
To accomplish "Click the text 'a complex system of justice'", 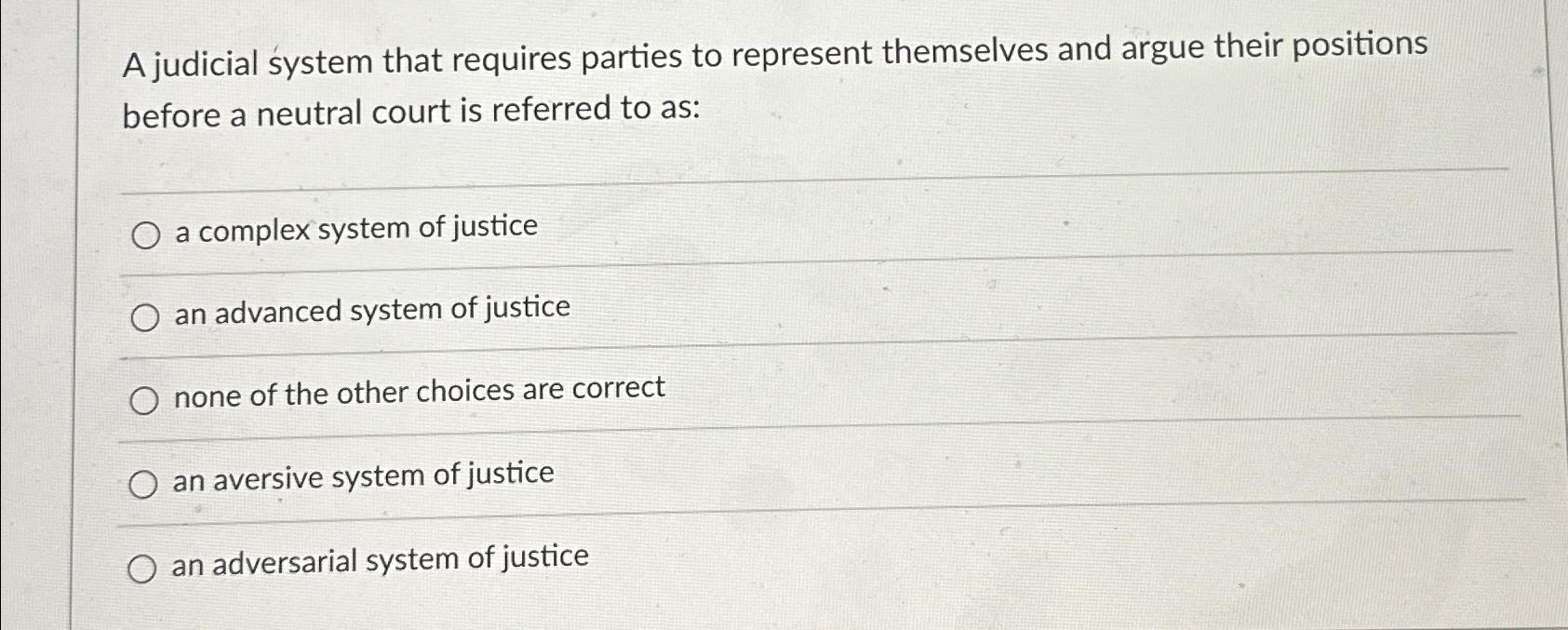I will click(355, 228).
